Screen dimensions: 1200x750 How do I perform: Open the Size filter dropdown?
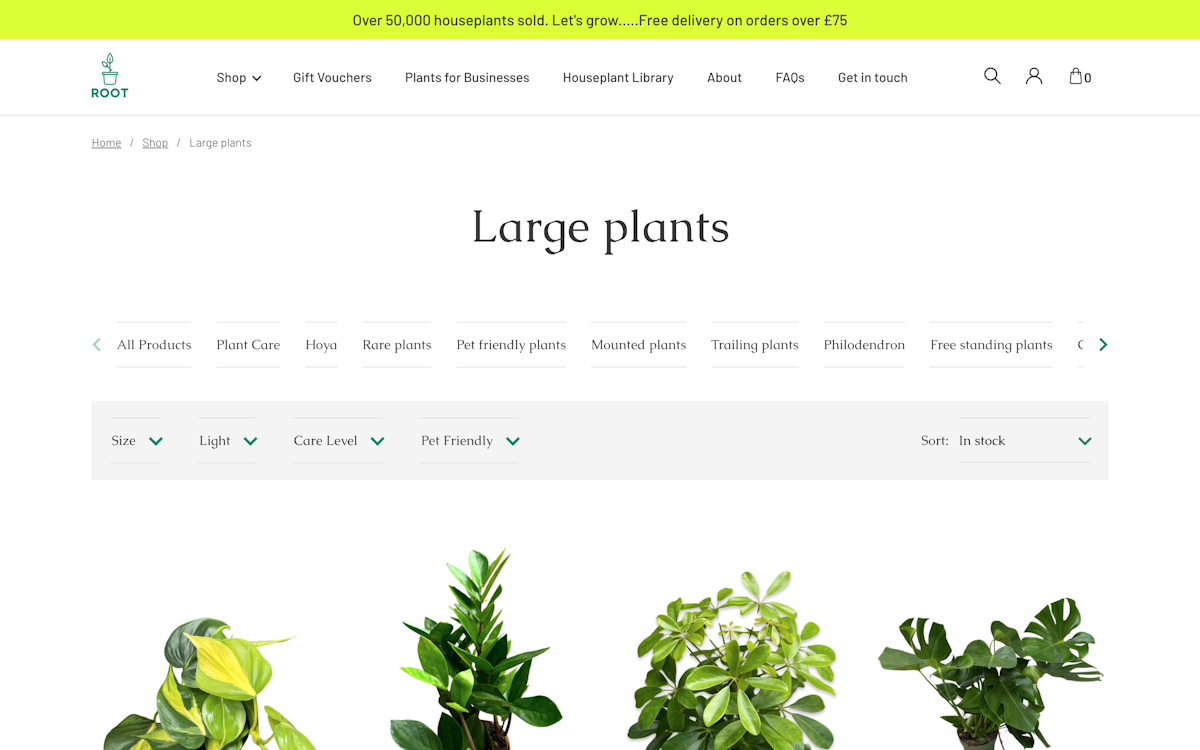pyautogui.click(x=136, y=441)
